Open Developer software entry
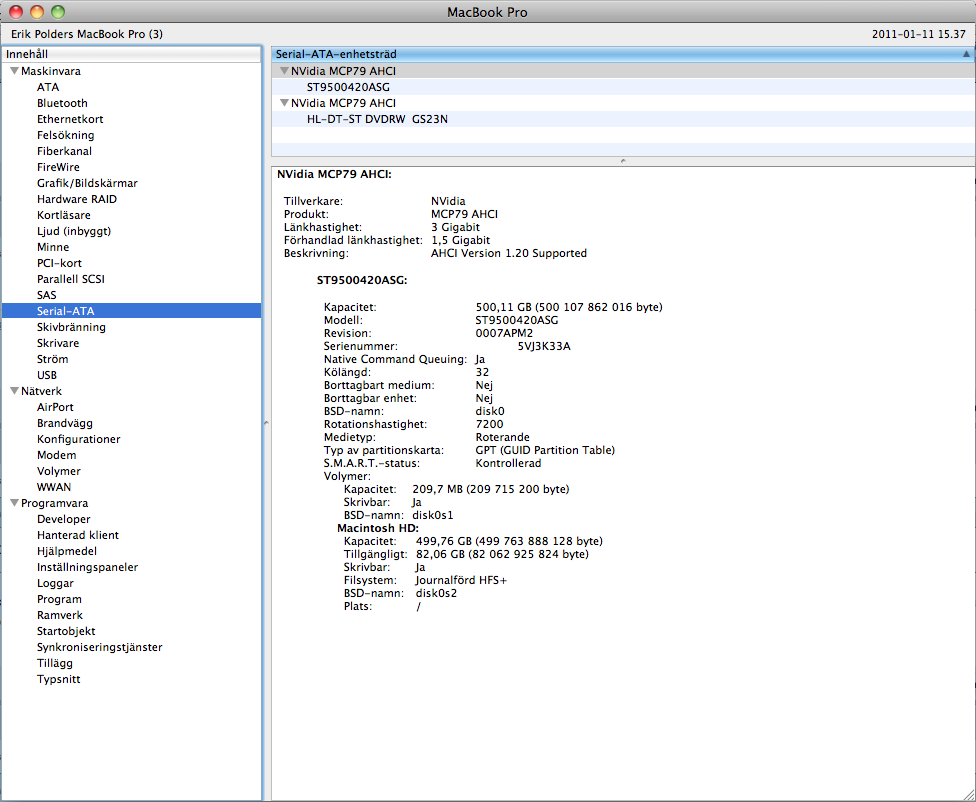This screenshot has width=976, height=802. point(63,519)
